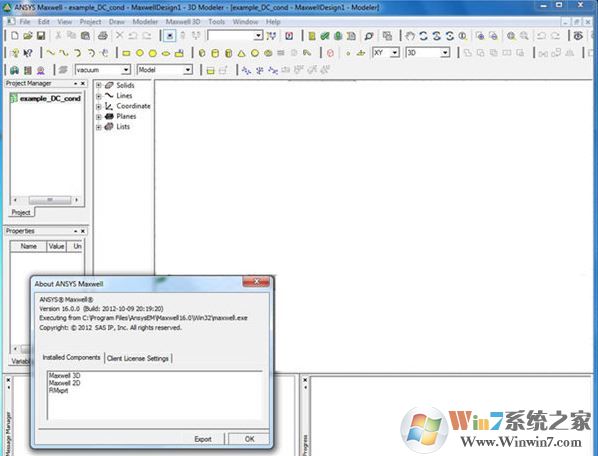Open the 3D movement mode dropdown
Image resolution: width=598 pixels, height=456 pixels.
click(x=445, y=53)
